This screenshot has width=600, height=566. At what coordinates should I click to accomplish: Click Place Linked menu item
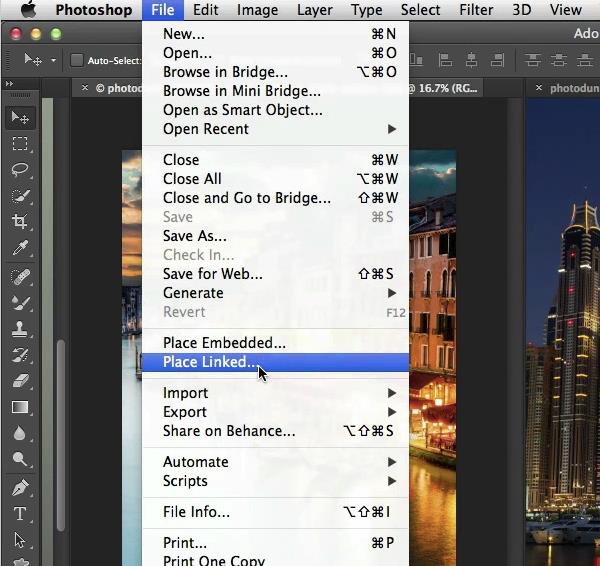tap(211, 362)
